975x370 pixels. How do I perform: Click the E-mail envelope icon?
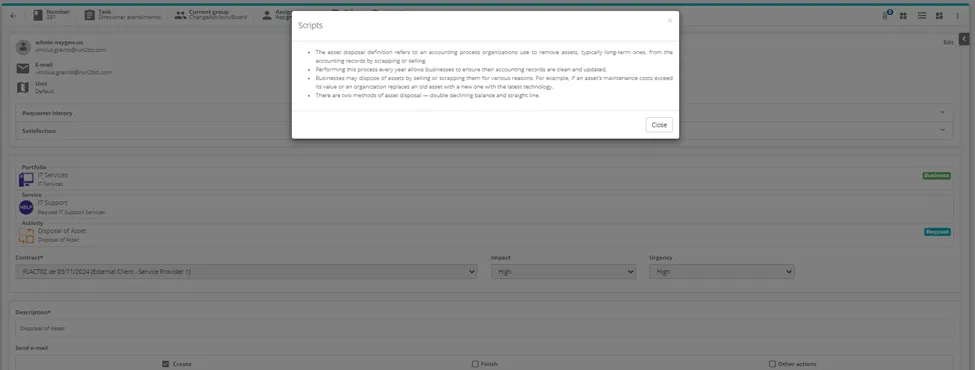pos(23,68)
